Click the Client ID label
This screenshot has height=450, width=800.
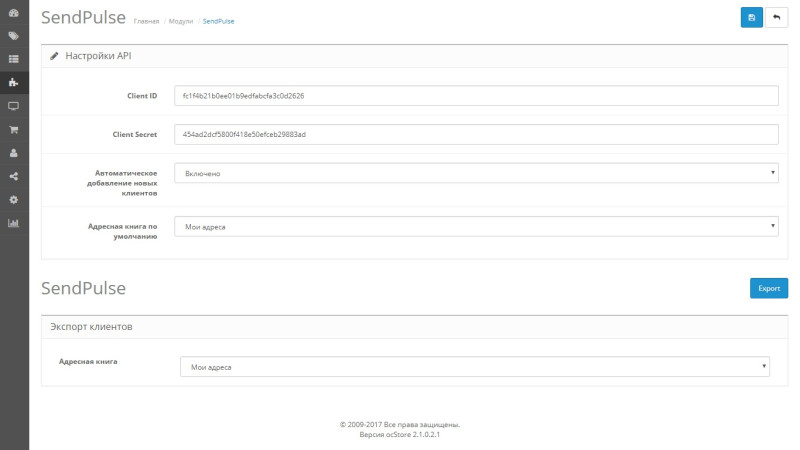(x=142, y=96)
